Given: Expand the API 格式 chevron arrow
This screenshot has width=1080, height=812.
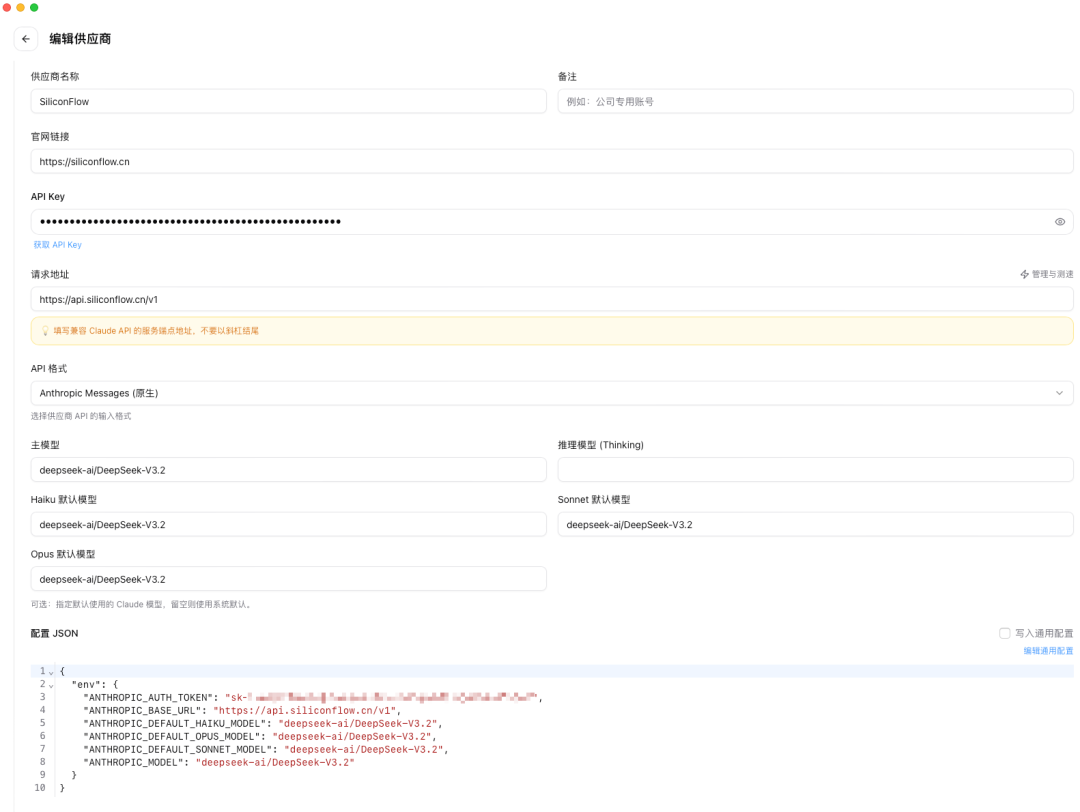Looking at the screenshot, I should coord(1059,393).
